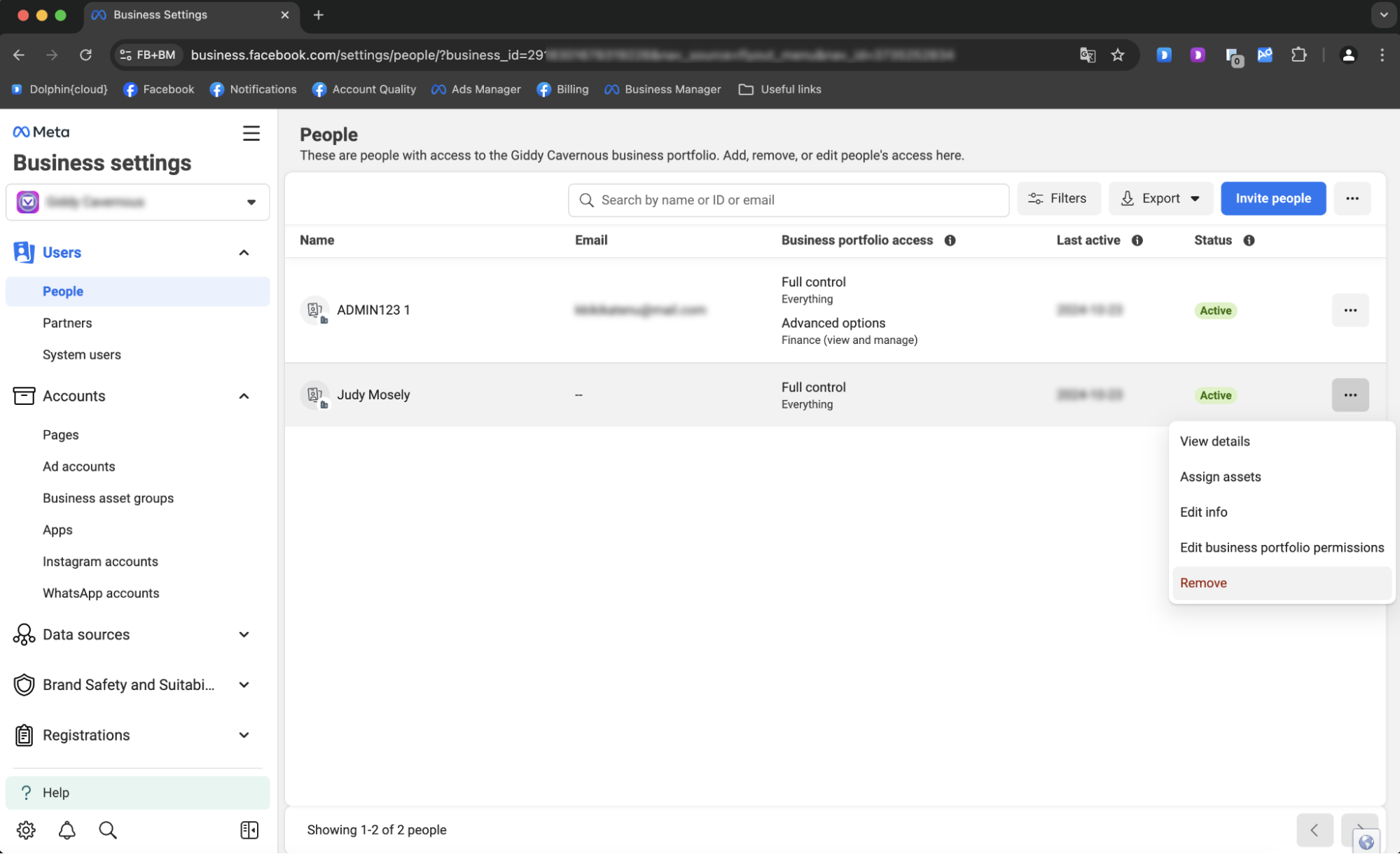Click the info icon beside Business portfolio access

(950, 240)
